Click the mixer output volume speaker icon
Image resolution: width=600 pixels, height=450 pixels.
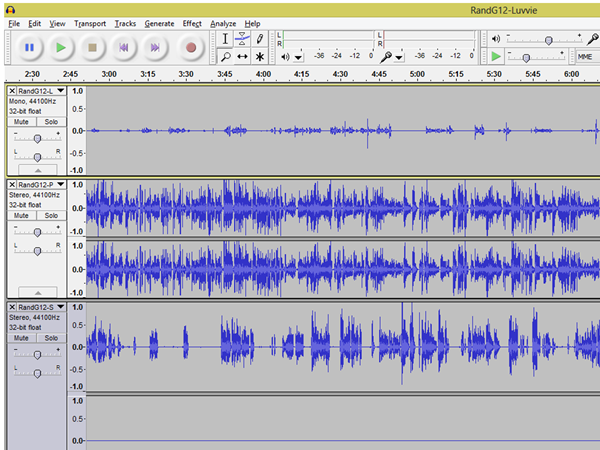click(496, 39)
